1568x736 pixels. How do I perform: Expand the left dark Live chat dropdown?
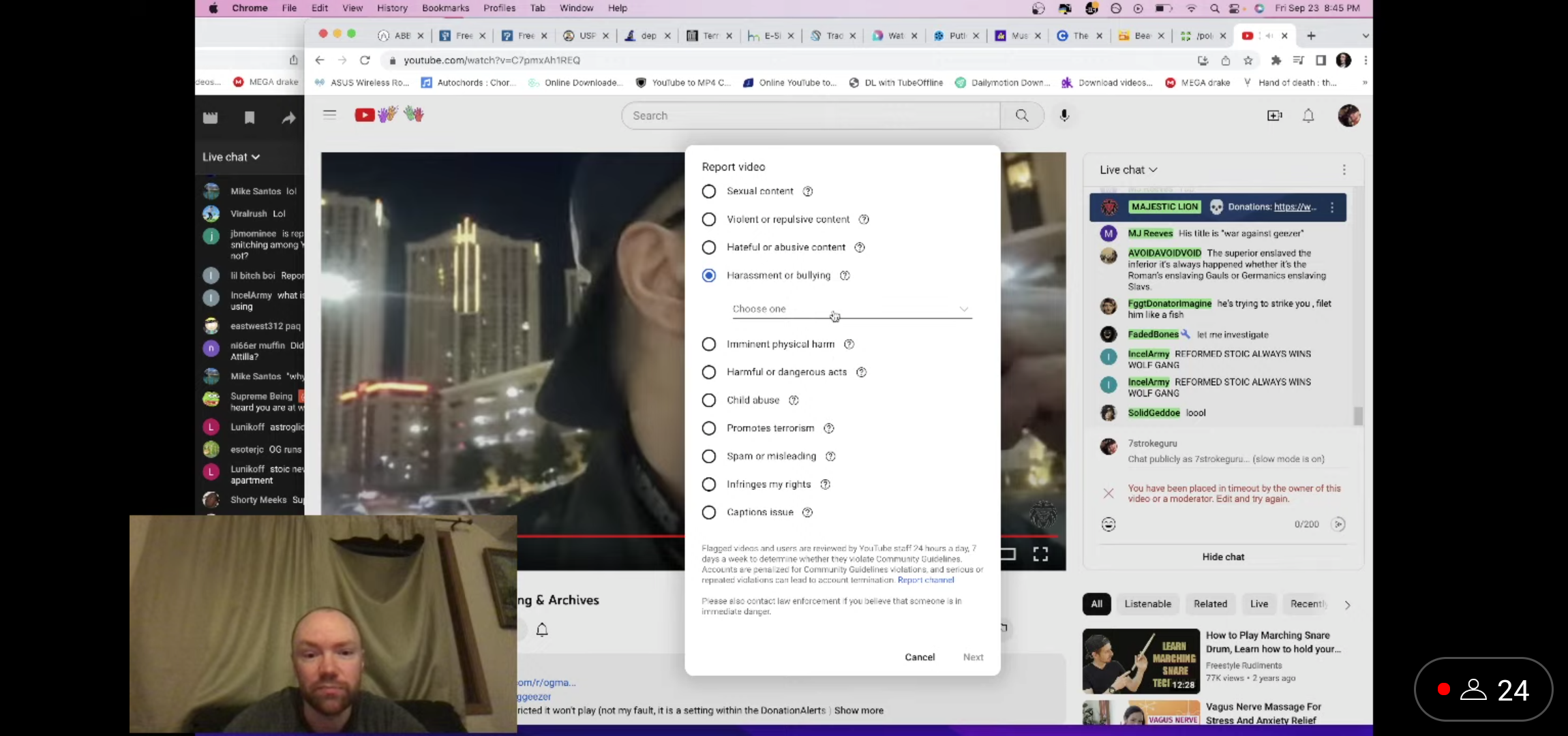[x=231, y=157]
